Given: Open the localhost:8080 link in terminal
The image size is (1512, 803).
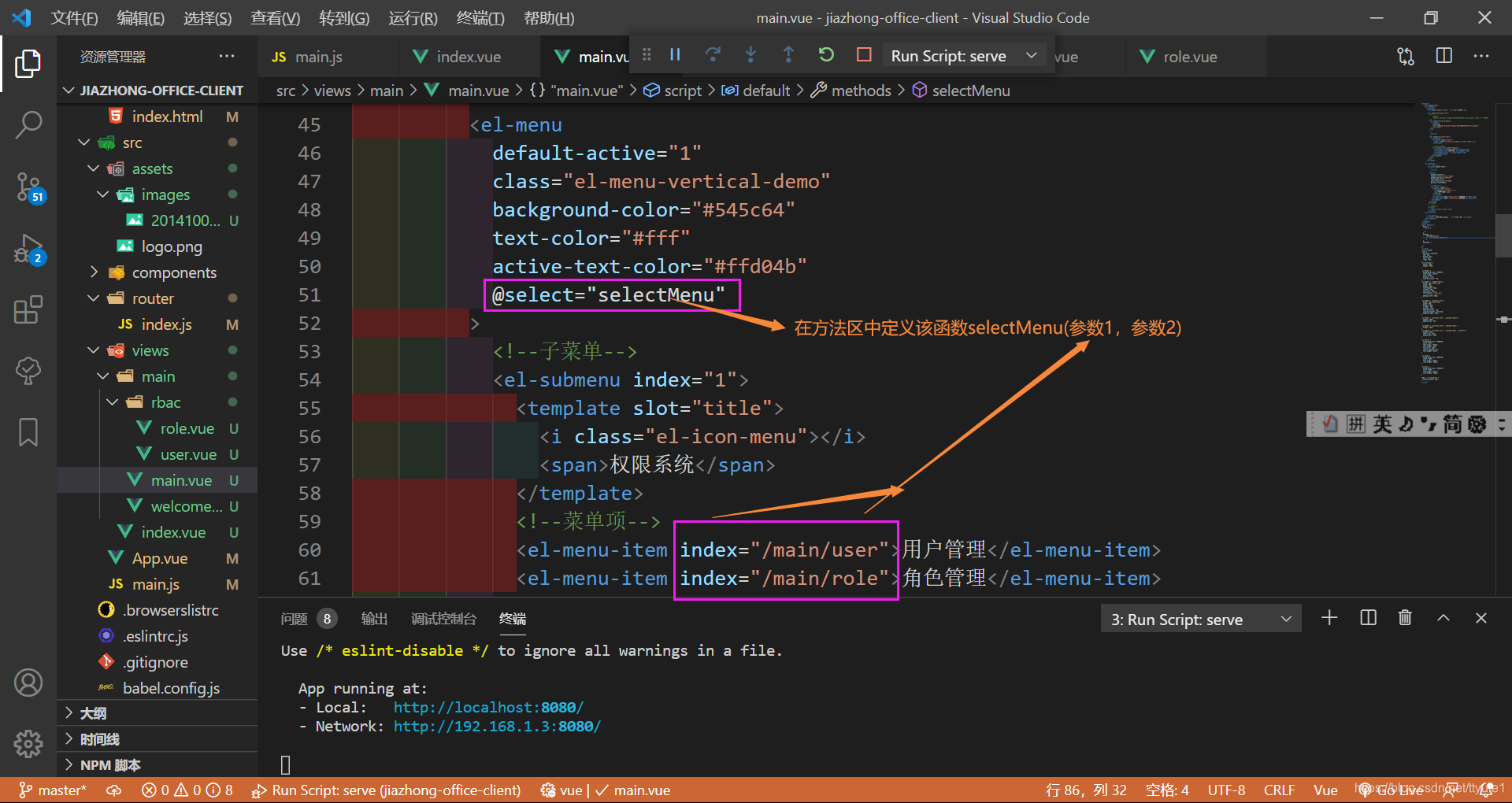Looking at the screenshot, I should 488,707.
